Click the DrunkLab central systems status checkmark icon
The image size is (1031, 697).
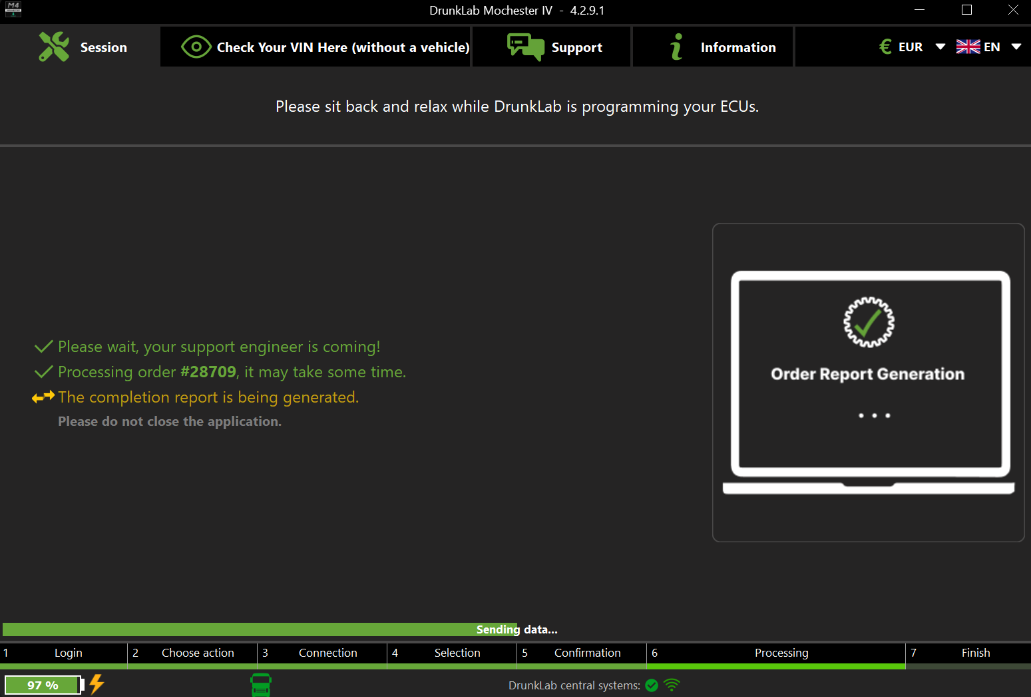(652, 685)
